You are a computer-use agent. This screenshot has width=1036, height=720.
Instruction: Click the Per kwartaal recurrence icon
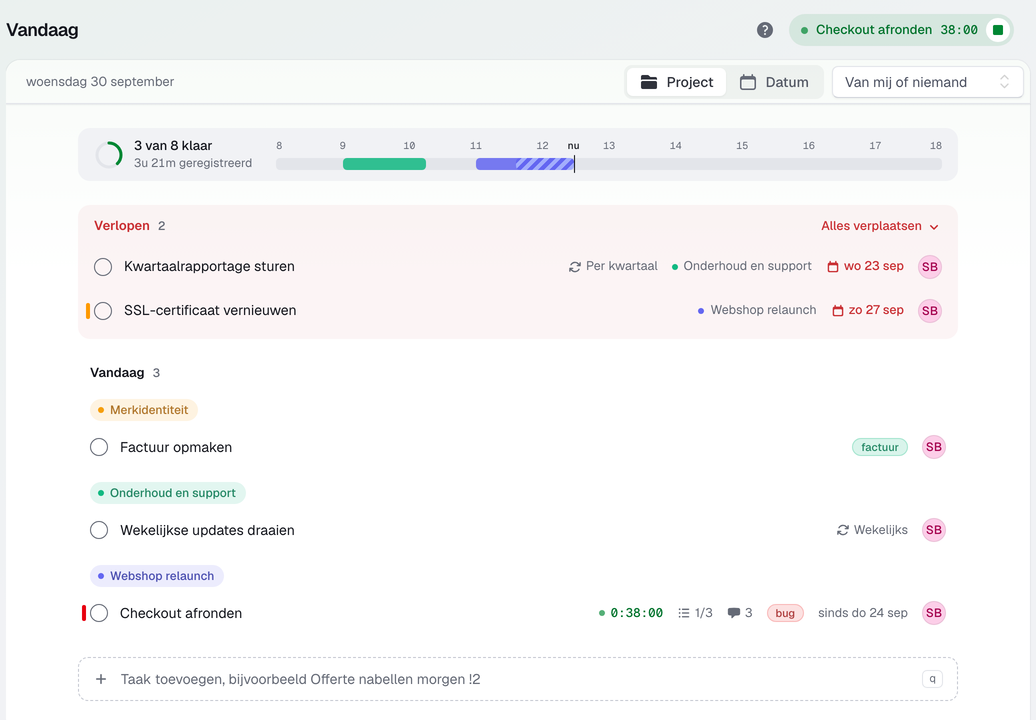pos(575,267)
